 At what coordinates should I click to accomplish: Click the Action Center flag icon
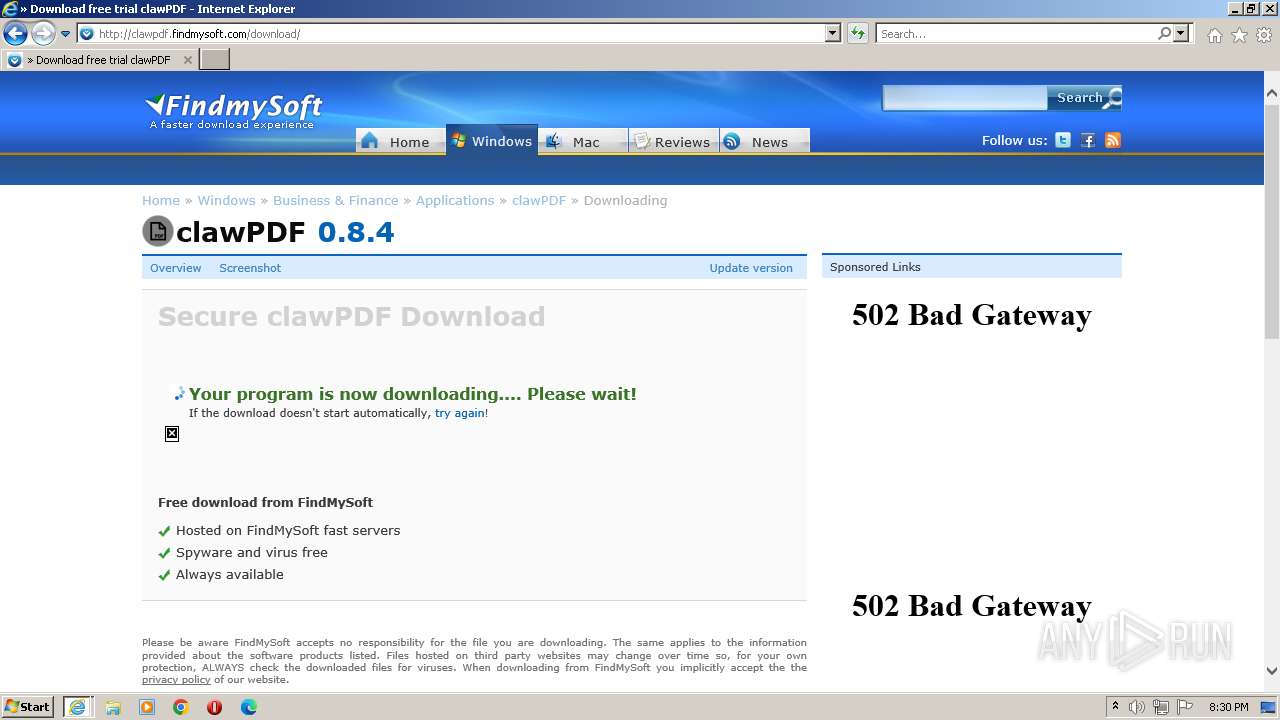coord(1185,707)
